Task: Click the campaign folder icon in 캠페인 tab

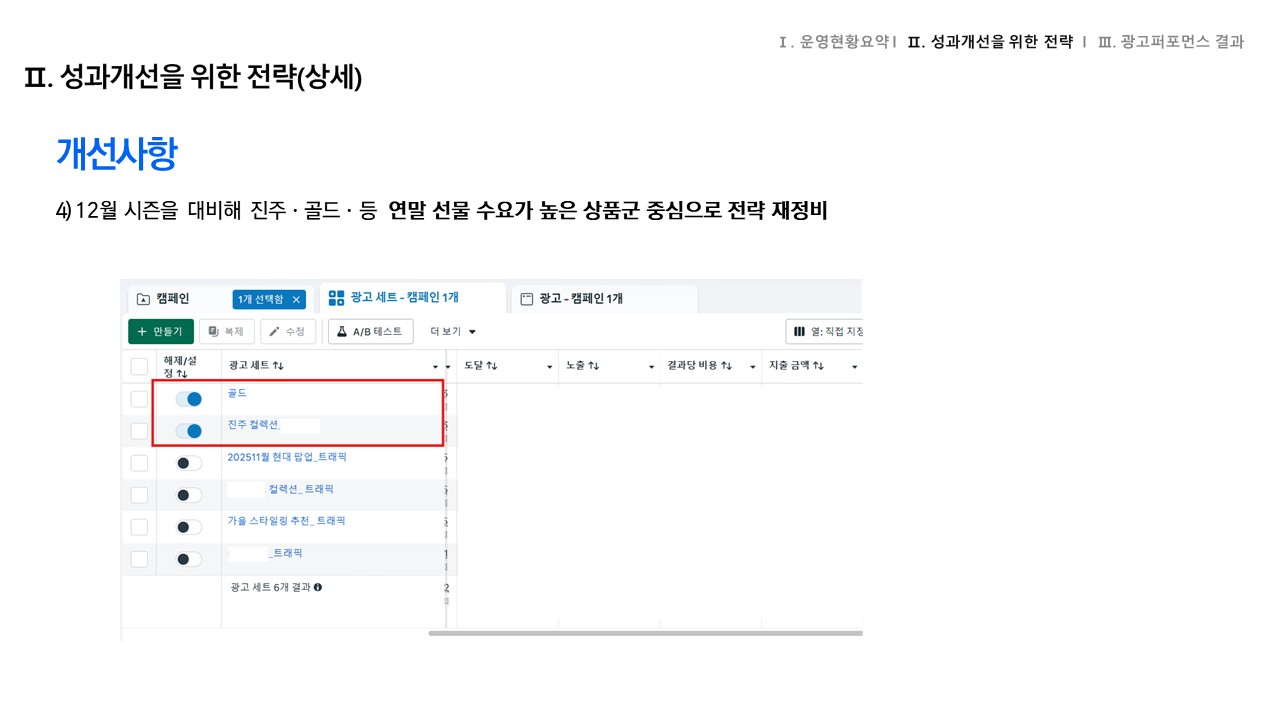Action: pos(144,299)
